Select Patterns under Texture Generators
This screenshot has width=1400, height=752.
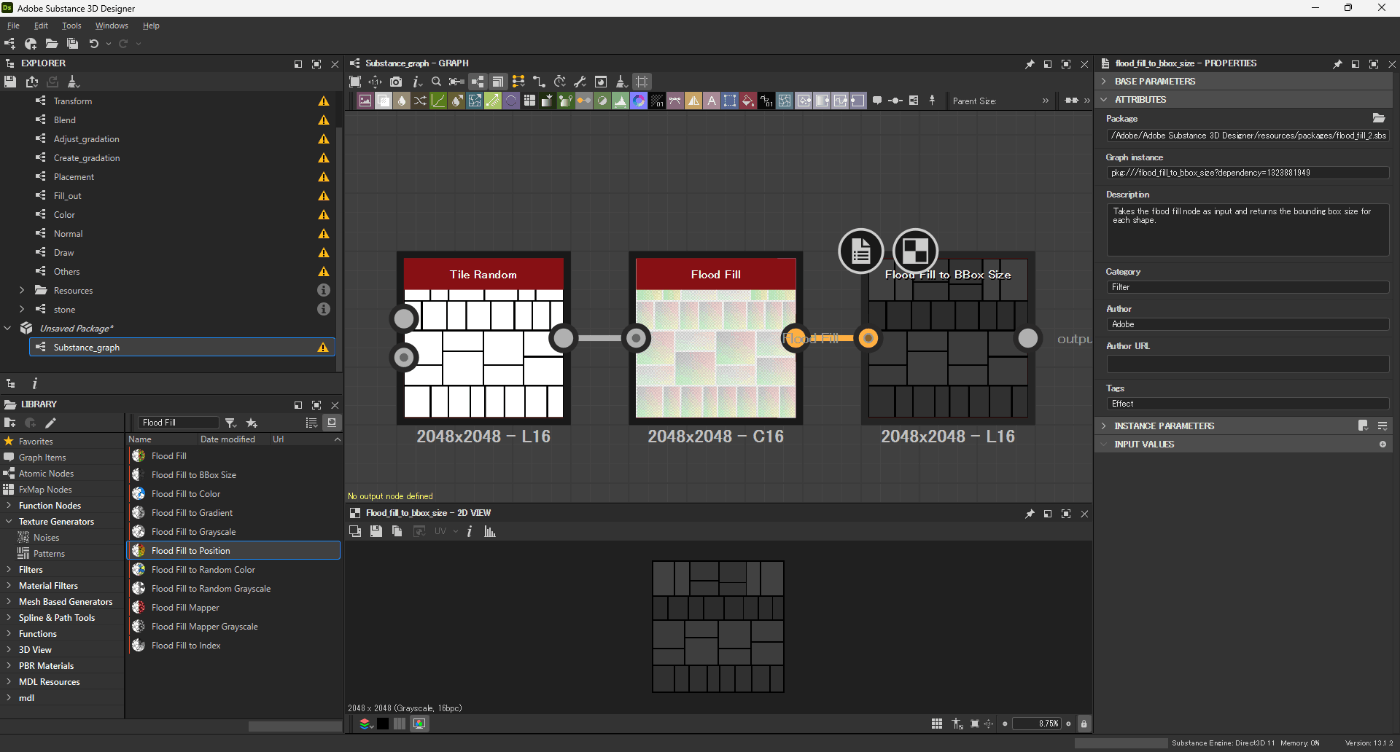point(49,554)
